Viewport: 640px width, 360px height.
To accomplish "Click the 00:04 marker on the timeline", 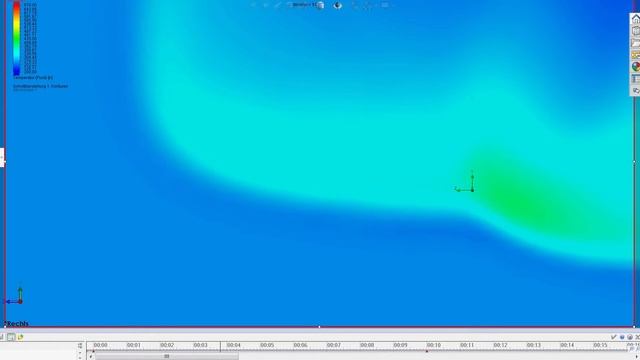I will click(x=233, y=345).
